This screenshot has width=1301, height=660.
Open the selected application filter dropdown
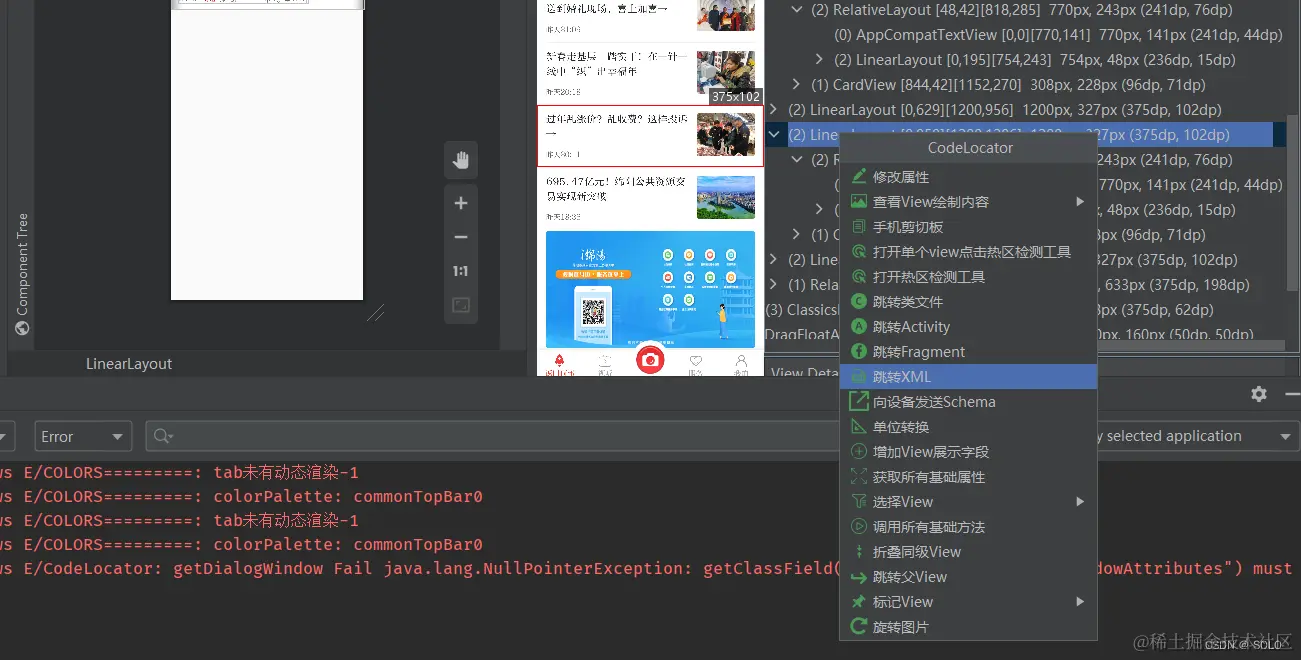[x=1196, y=437]
